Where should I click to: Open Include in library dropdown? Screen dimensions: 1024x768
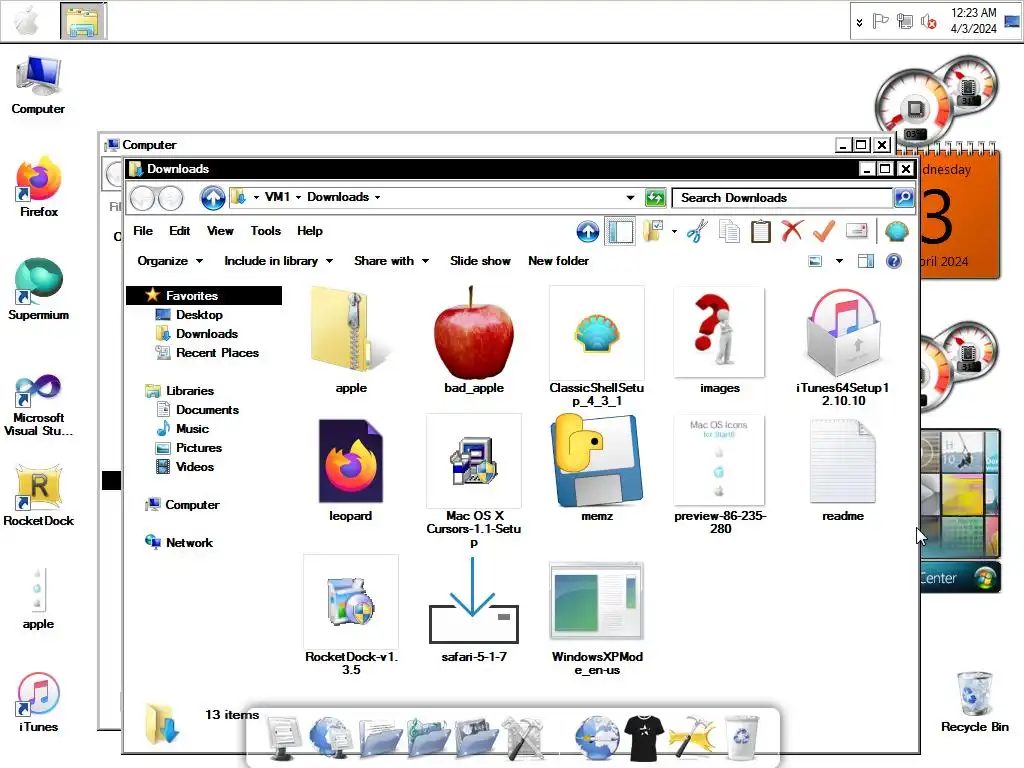click(279, 261)
